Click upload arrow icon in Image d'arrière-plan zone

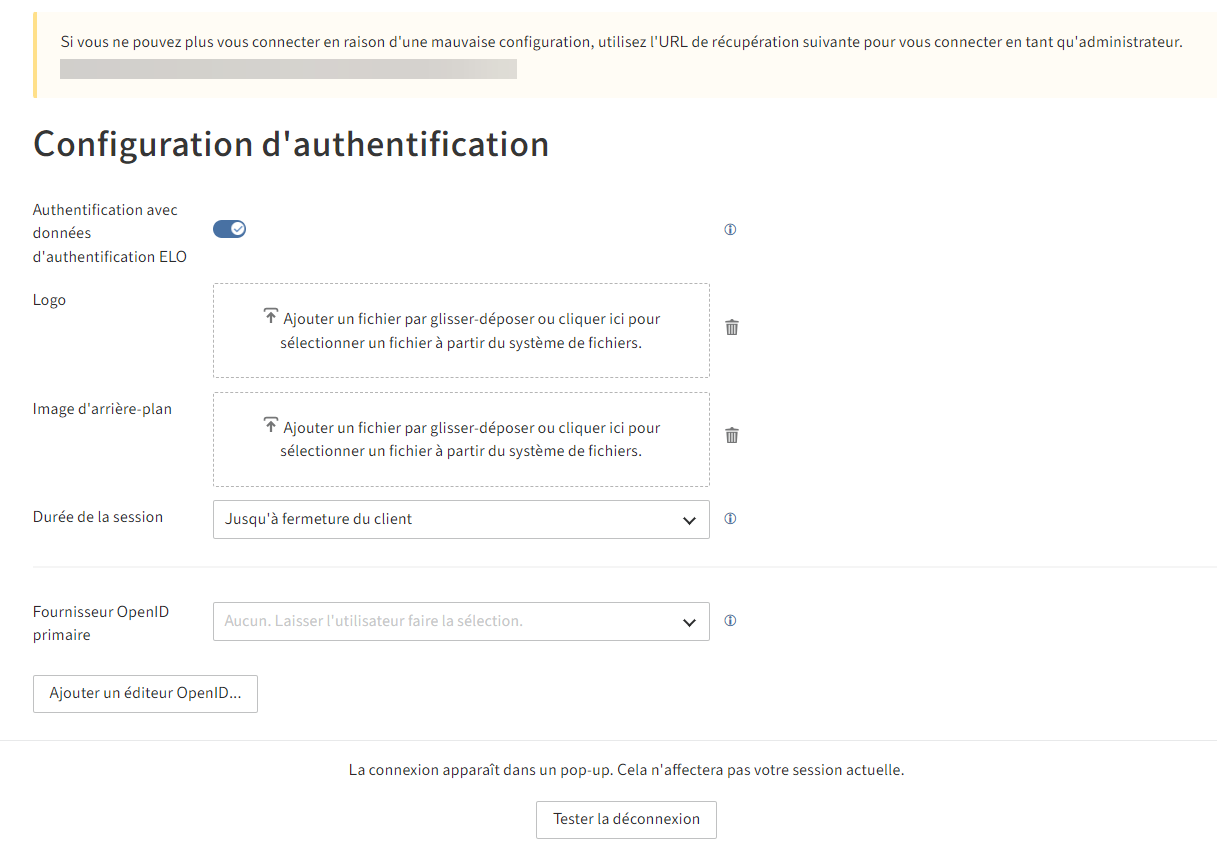click(270, 425)
